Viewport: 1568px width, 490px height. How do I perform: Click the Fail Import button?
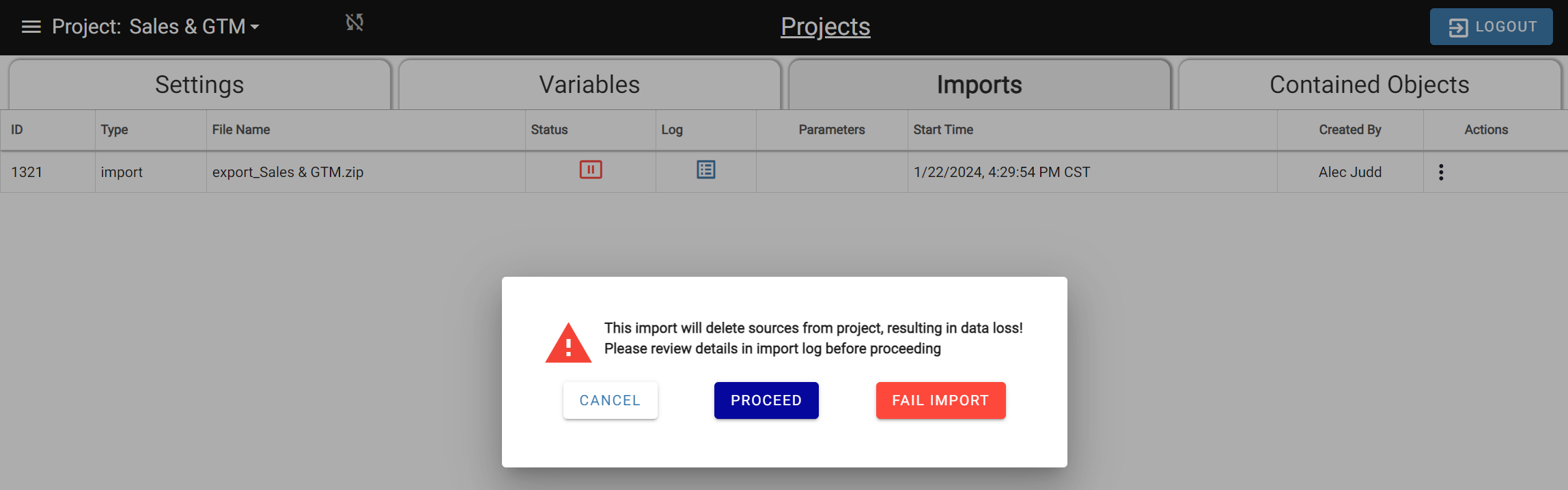pos(940,400)
